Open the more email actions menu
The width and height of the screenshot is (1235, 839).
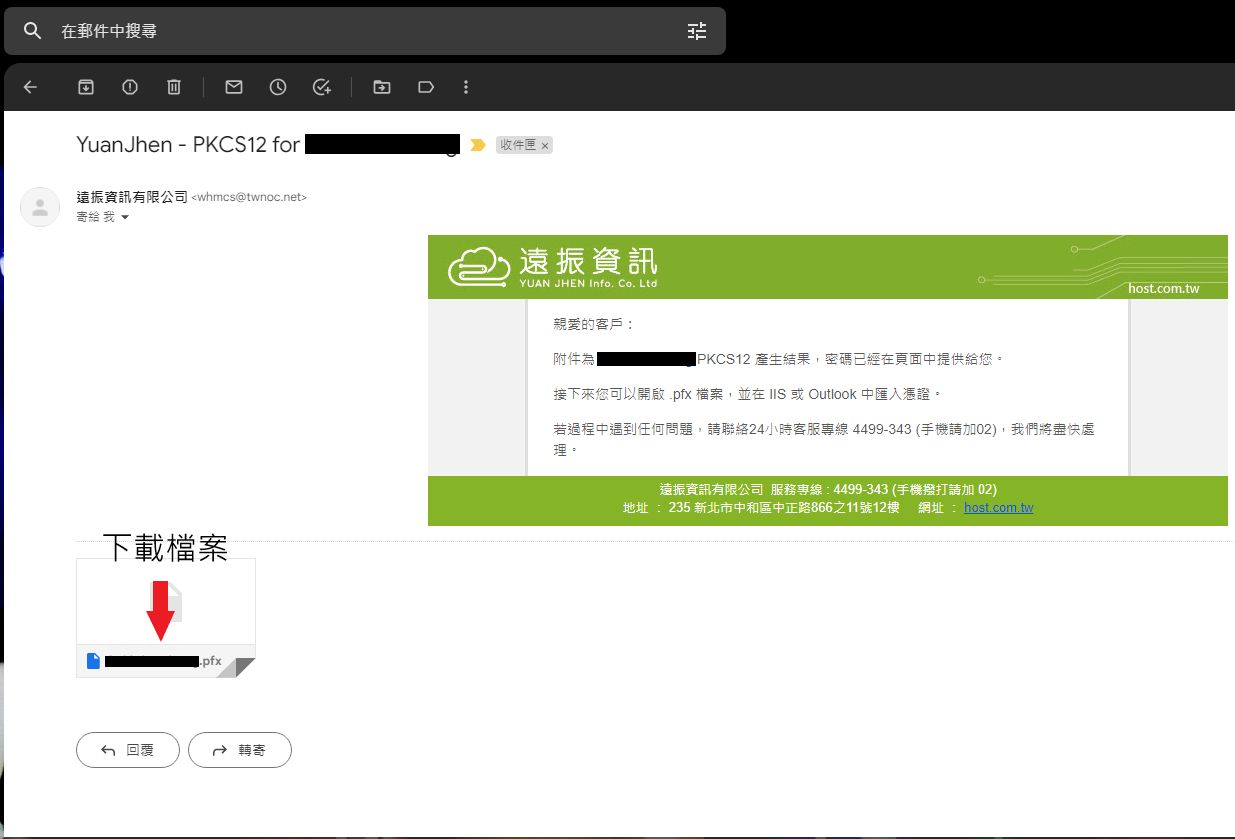[x=465, y=87]
